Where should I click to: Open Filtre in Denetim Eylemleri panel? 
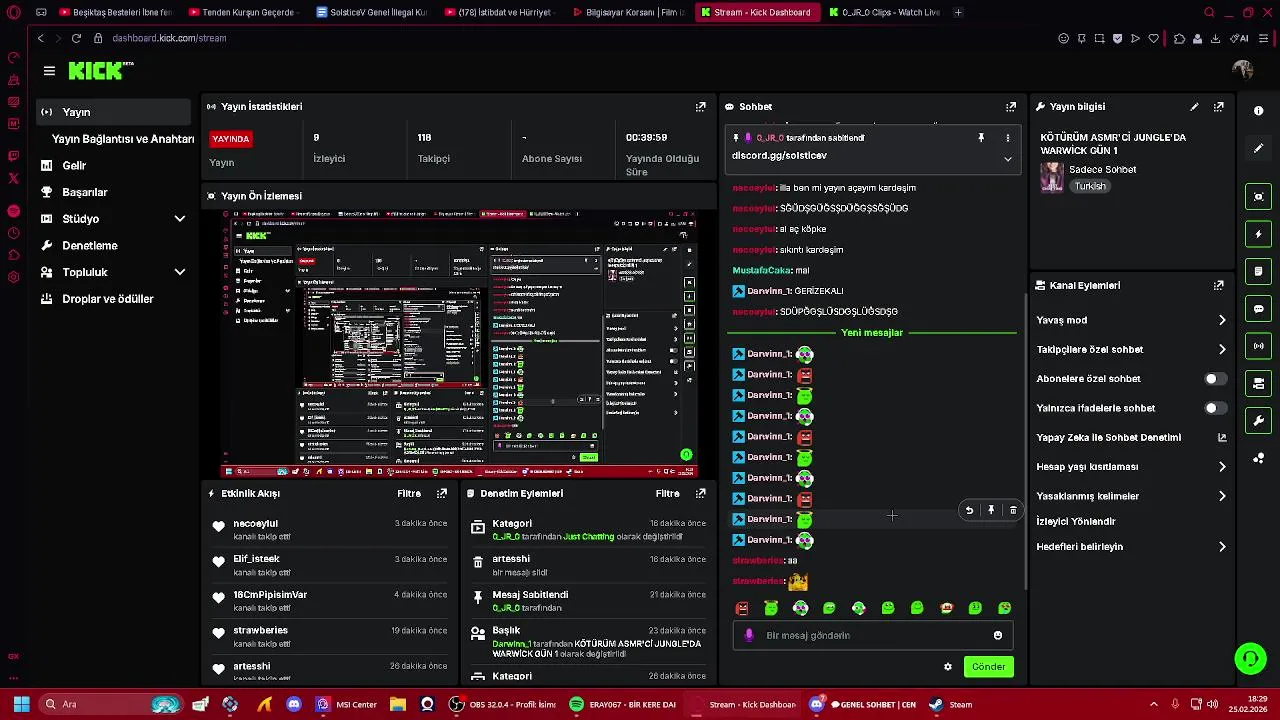pyautogui.click(x=668, y=493)
